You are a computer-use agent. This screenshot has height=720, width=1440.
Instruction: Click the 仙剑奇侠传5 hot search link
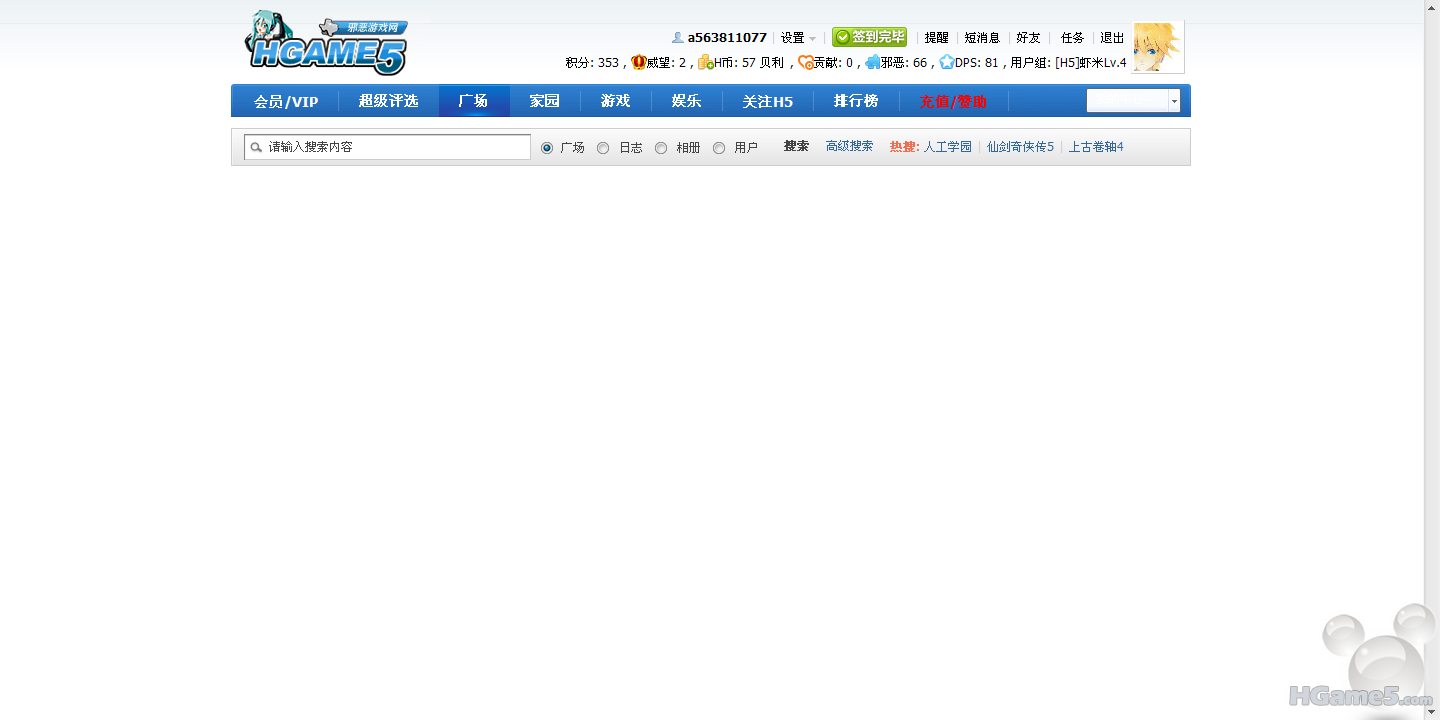[1020, 147]
